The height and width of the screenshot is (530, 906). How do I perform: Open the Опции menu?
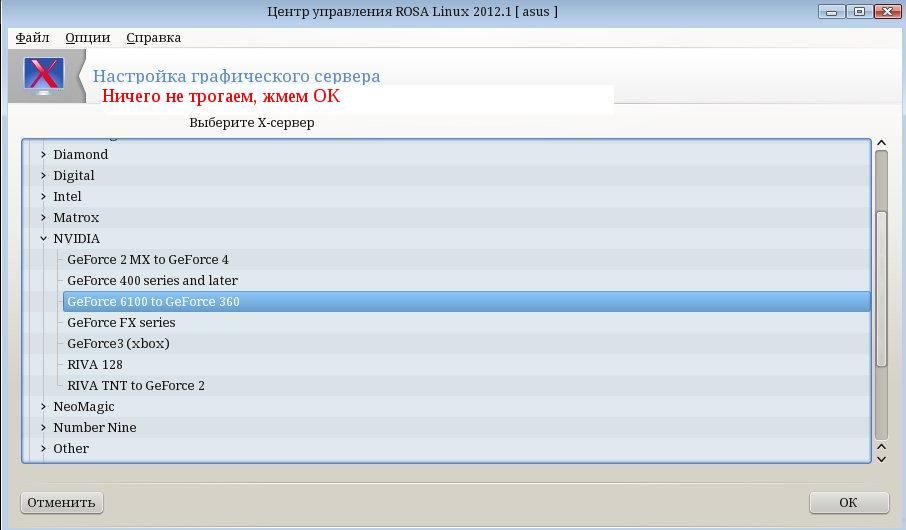pos(87,38)
